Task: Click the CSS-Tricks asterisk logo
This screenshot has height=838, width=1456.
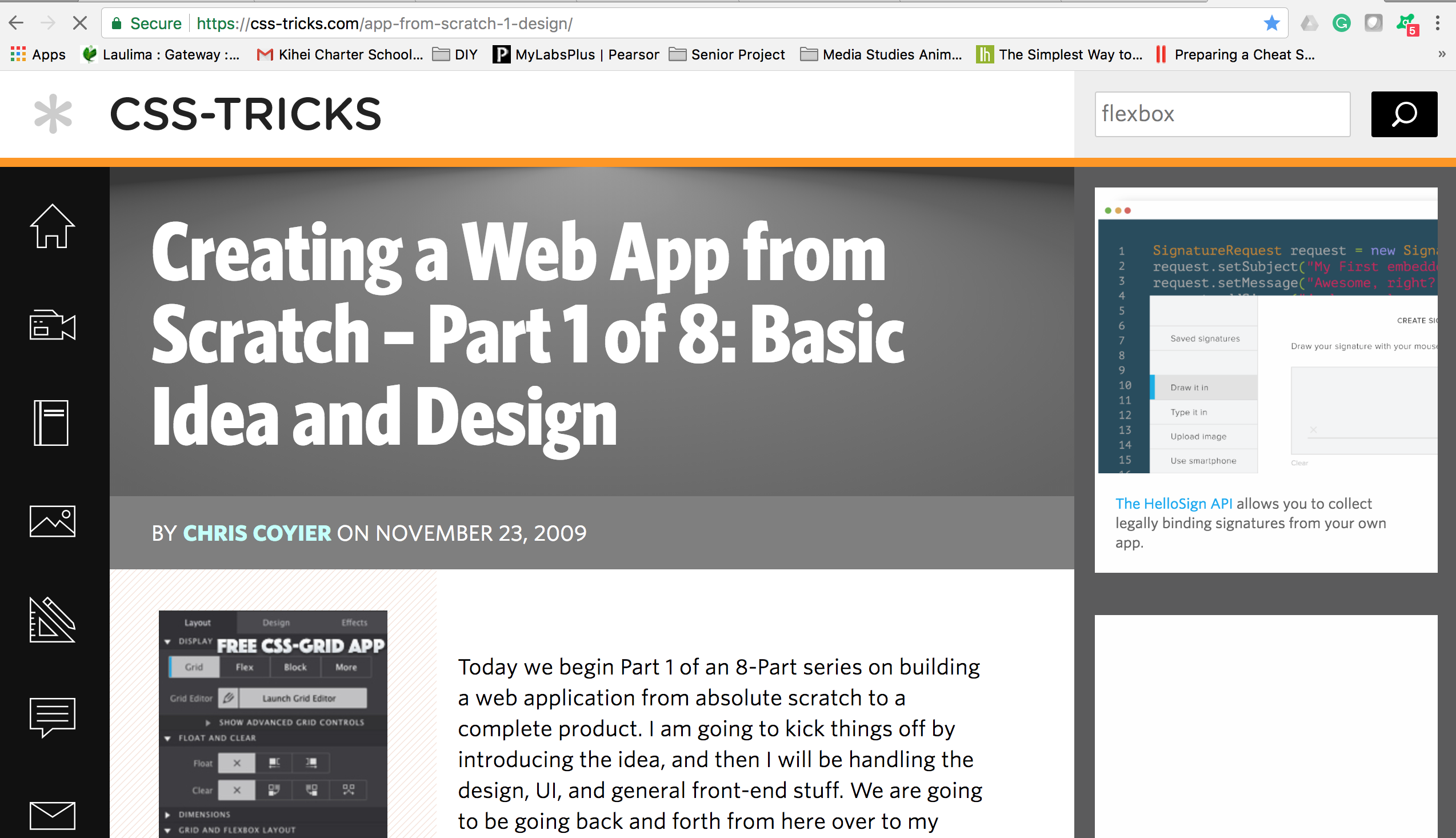Action: (x=53, y=114)
